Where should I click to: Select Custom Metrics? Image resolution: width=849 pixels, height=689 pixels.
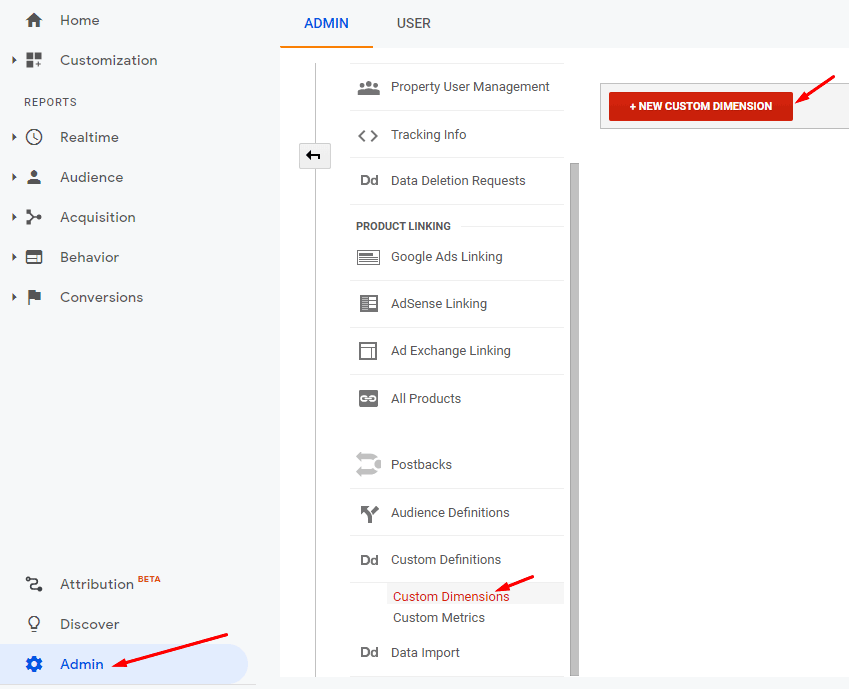point(439,618)
